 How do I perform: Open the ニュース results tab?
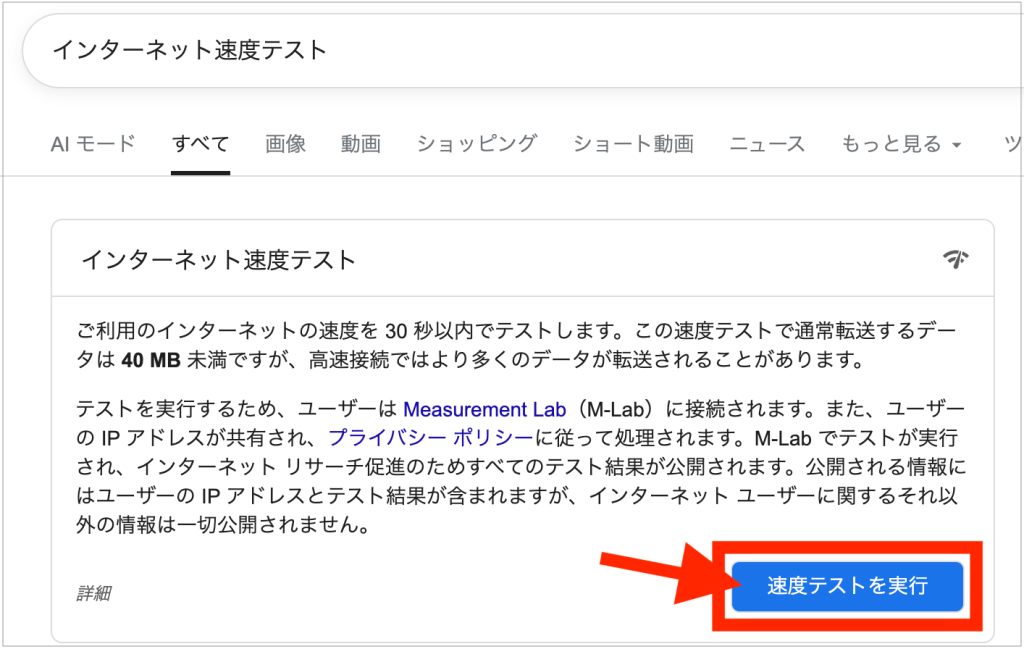pos(766,143)
